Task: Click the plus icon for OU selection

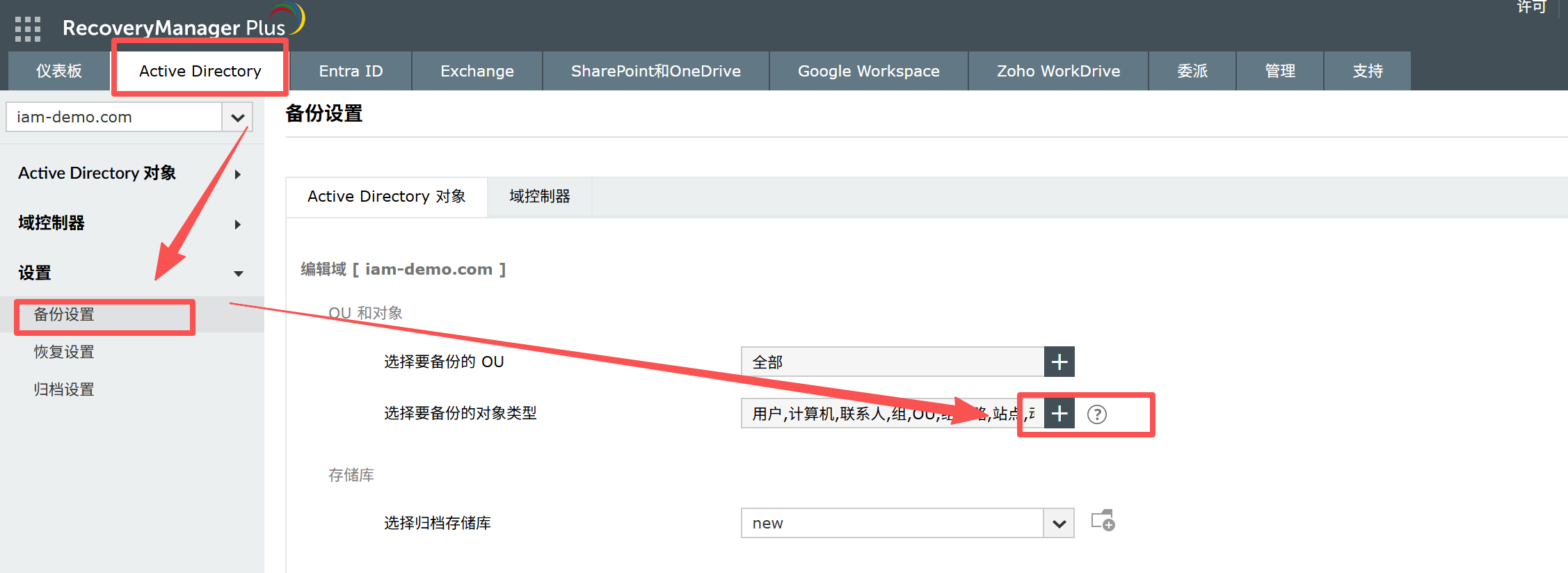Action: [1059, 362]
